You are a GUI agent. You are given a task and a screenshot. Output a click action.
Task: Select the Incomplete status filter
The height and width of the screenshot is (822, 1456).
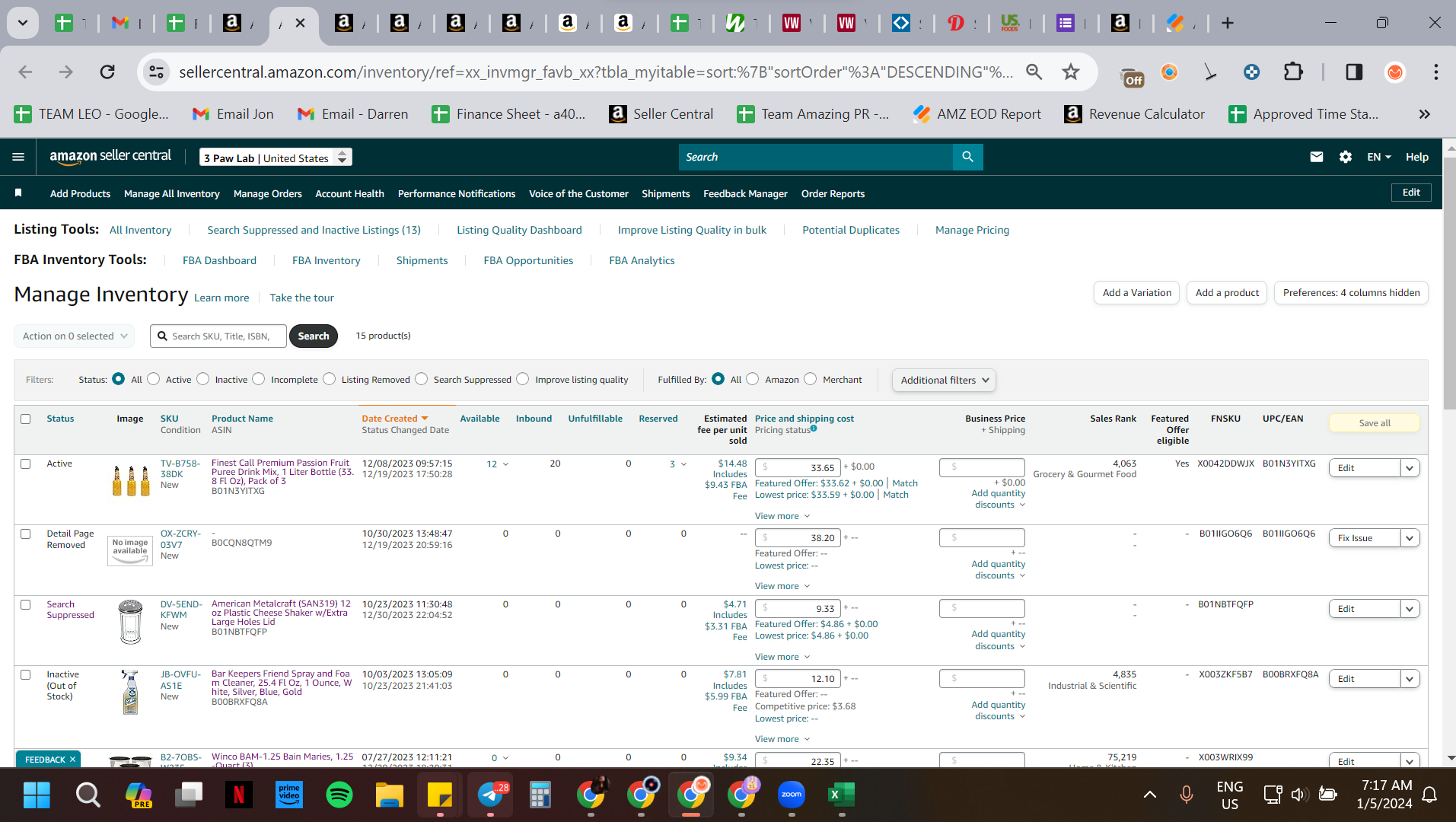259,379
